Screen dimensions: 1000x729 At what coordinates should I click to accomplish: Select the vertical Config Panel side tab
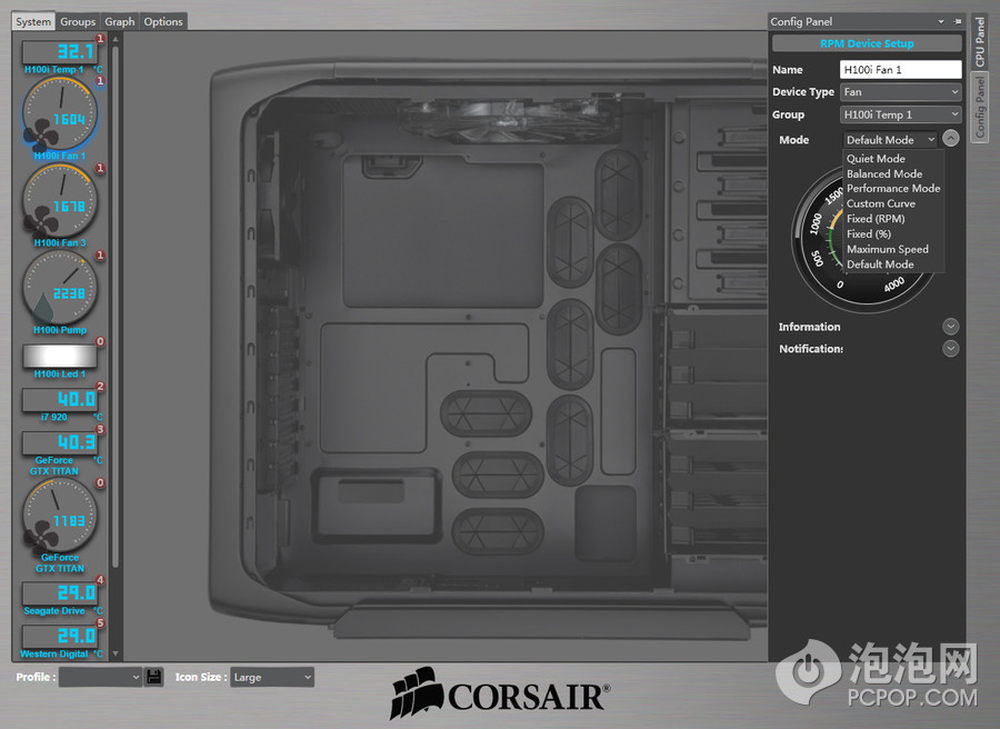pyautogui.click(x=980, y=107)
